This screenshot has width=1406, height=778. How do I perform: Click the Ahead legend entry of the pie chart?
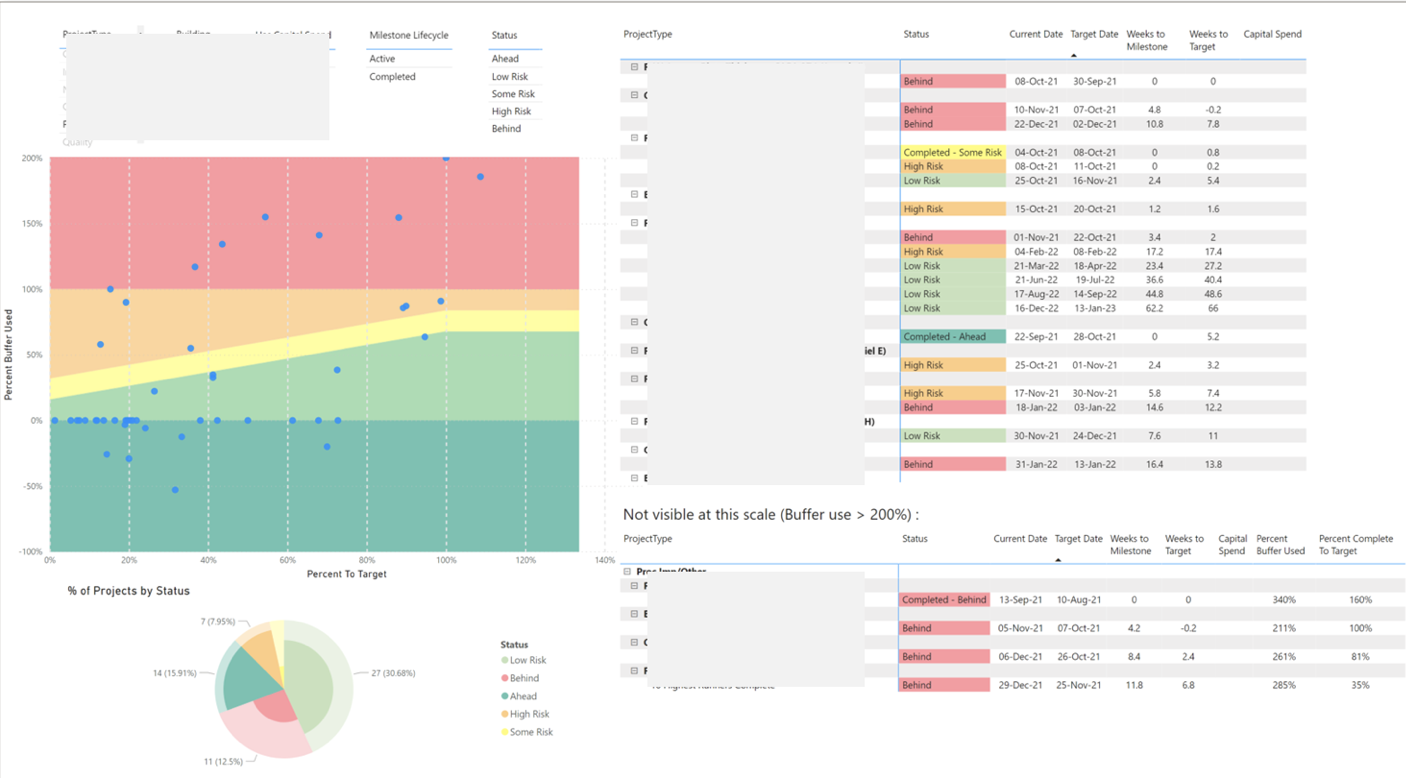[518, 696]
